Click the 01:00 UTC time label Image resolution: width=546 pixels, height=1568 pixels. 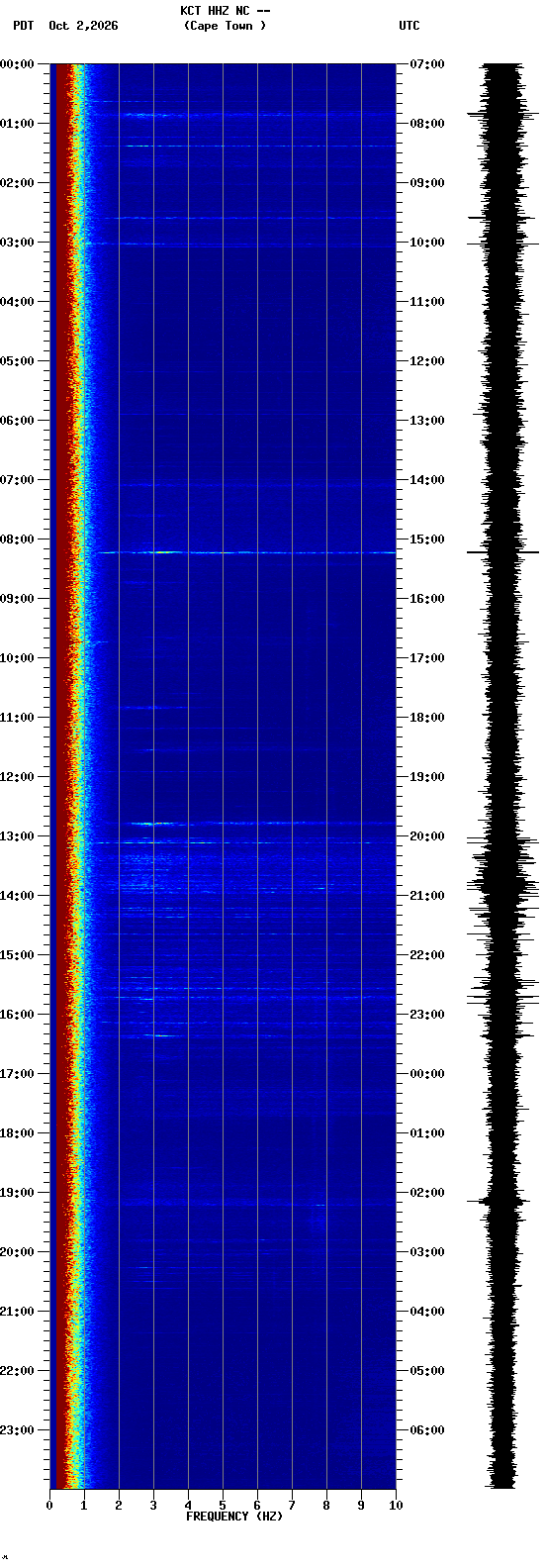[x=427, y=1133]
